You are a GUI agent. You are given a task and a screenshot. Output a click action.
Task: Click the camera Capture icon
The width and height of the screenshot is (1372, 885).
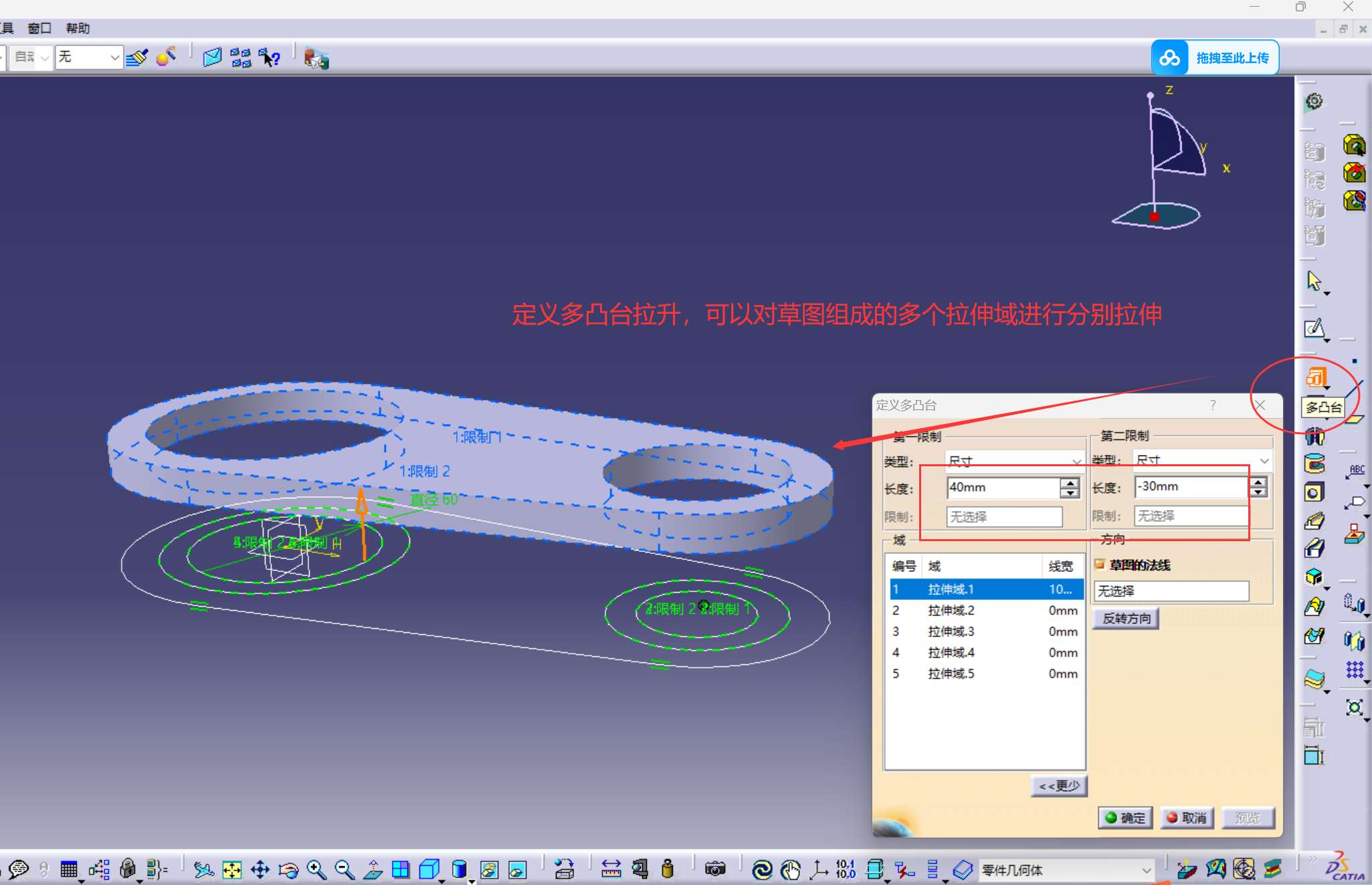pyautogui.click(x=714, y=869)
